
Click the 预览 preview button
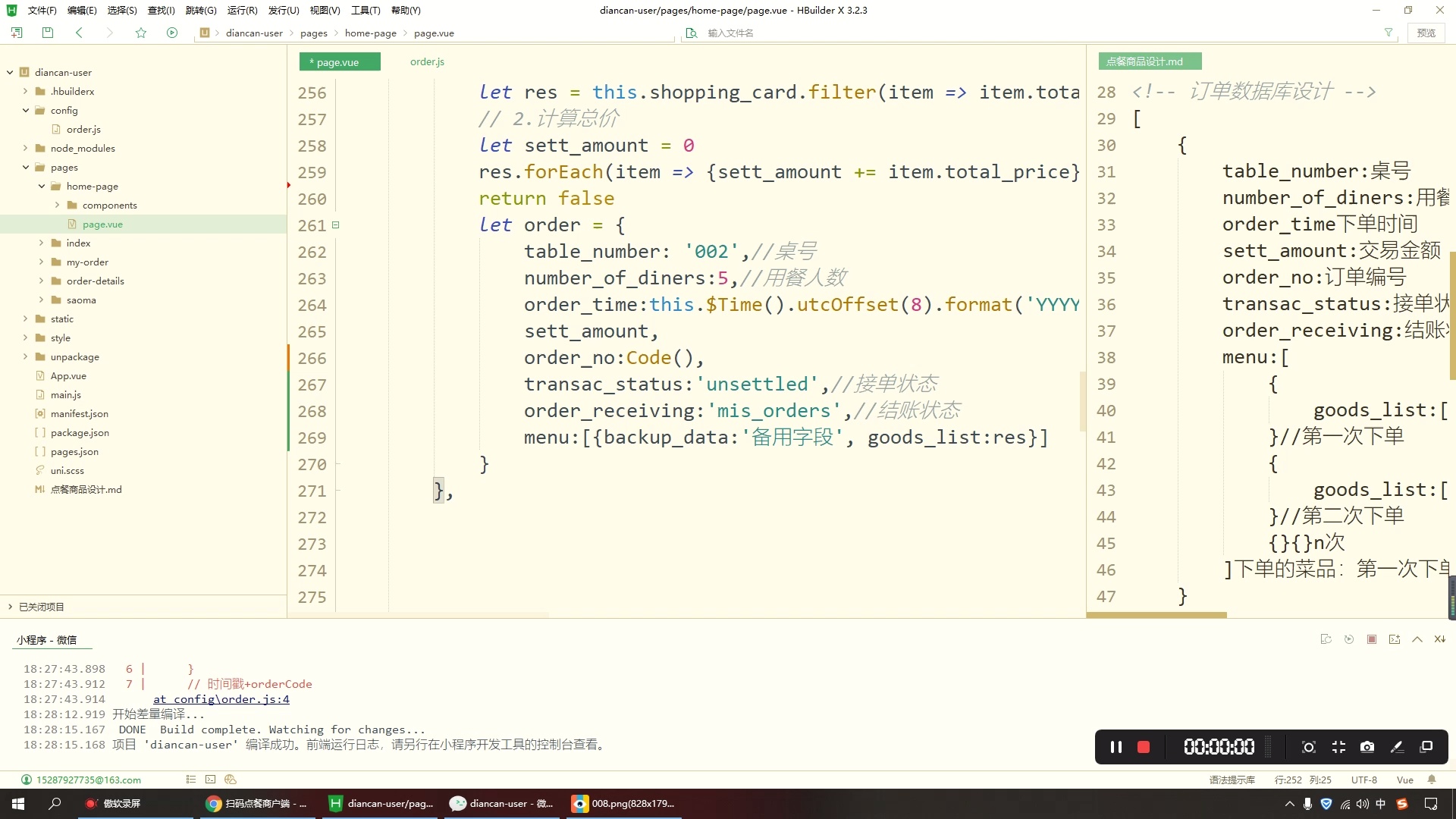[x=1426, y=33]
